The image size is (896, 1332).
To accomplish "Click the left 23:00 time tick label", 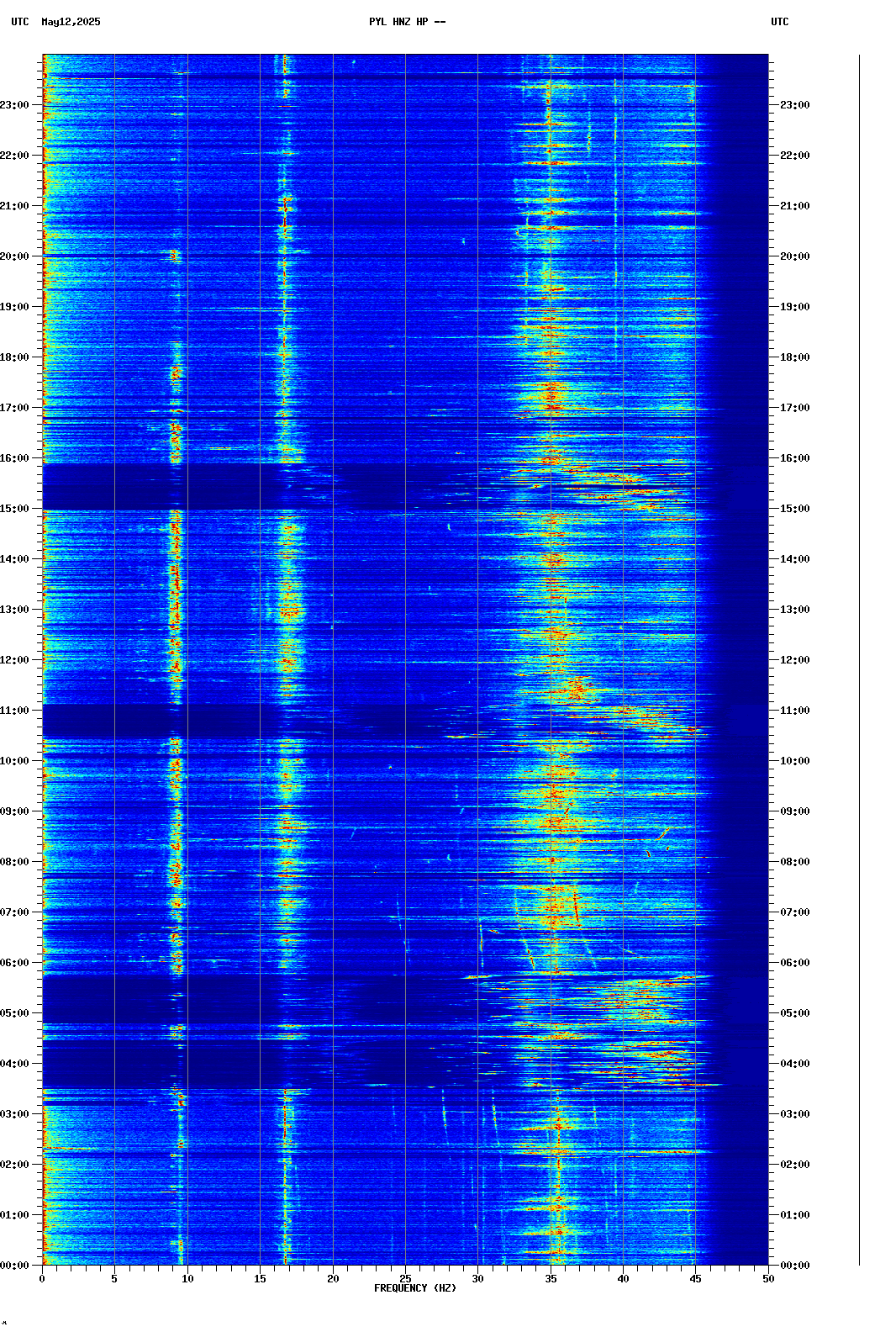I will 14,105.
